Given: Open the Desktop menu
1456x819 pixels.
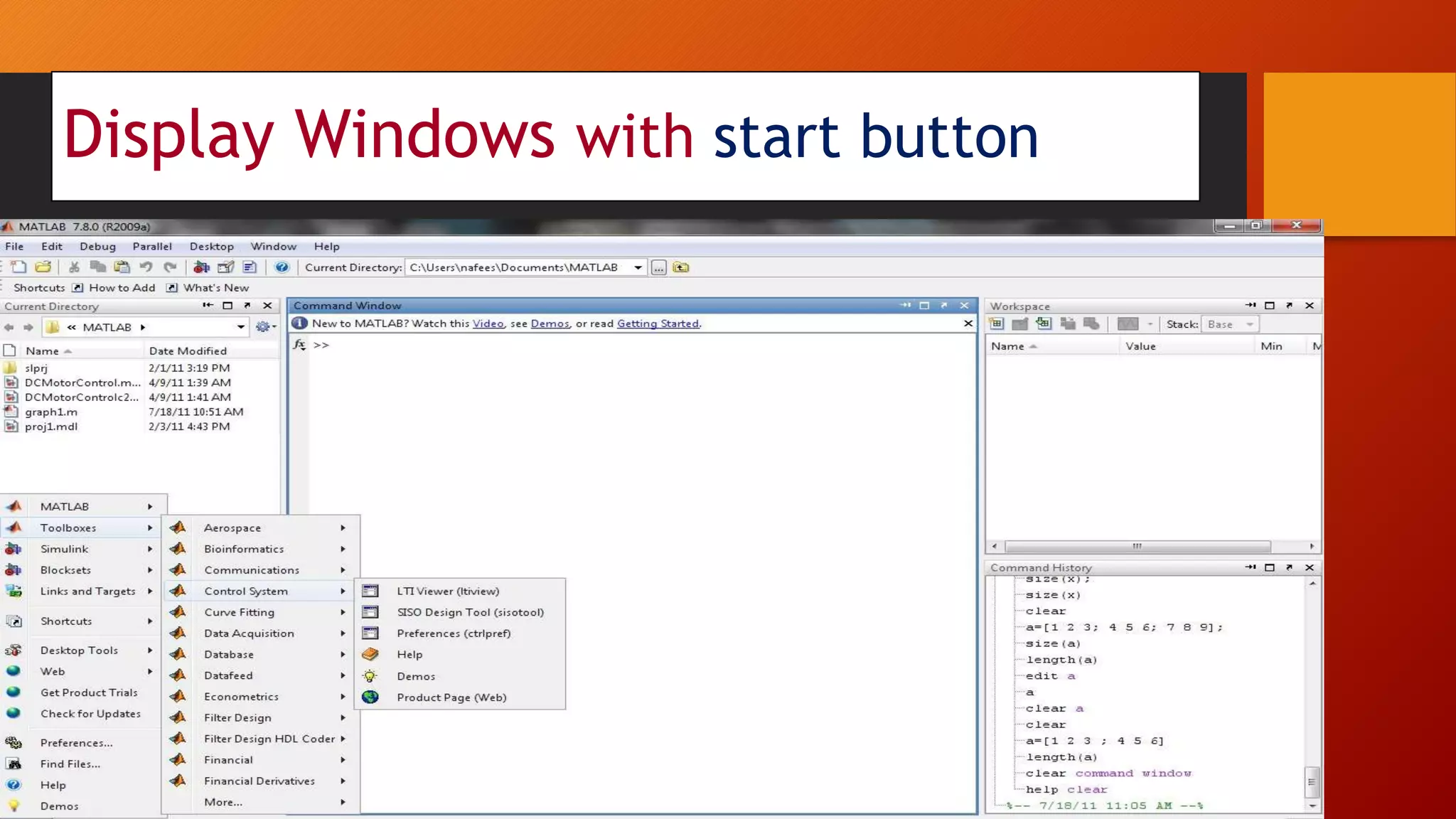Looking at the screenshot, I should pyautogui.click(x=211, y=247).
